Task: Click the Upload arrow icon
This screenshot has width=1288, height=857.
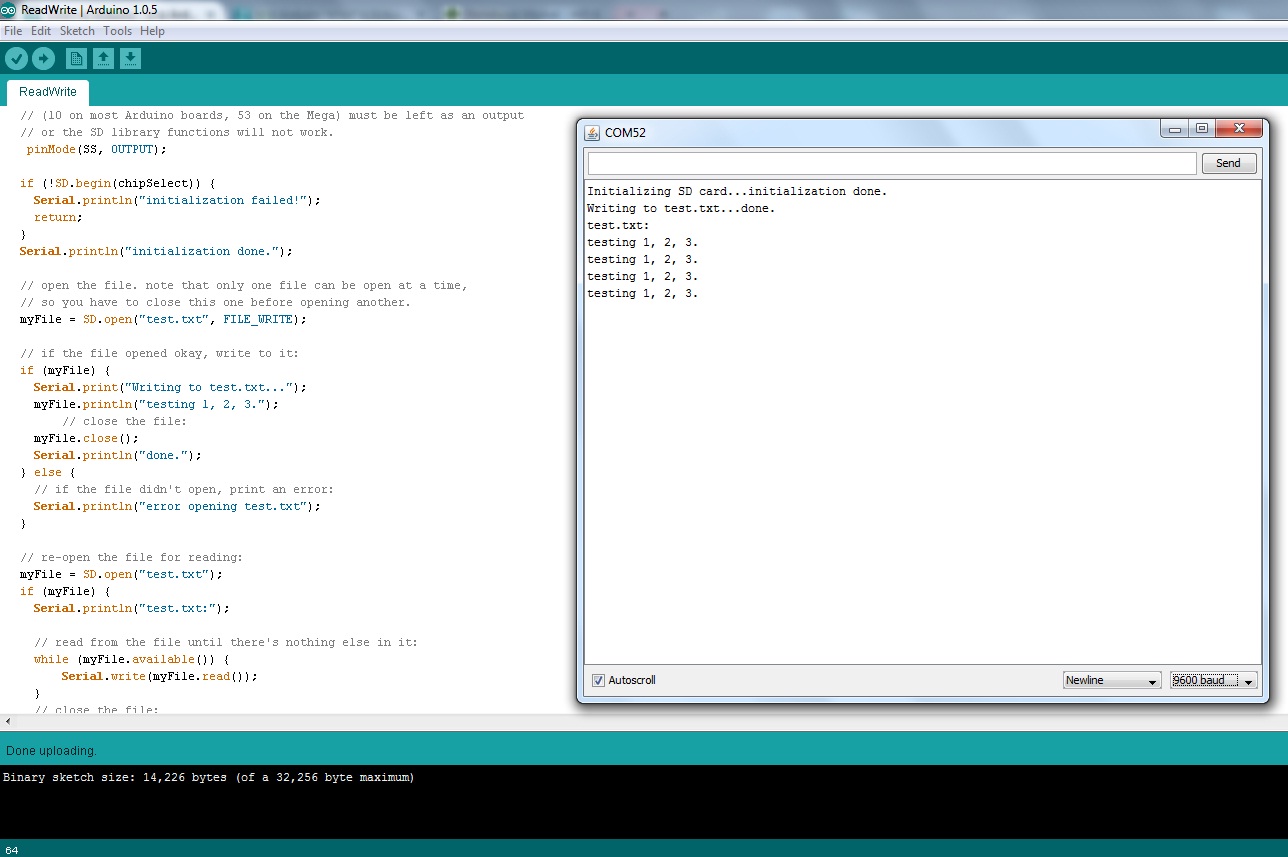Action: point(43,58)
